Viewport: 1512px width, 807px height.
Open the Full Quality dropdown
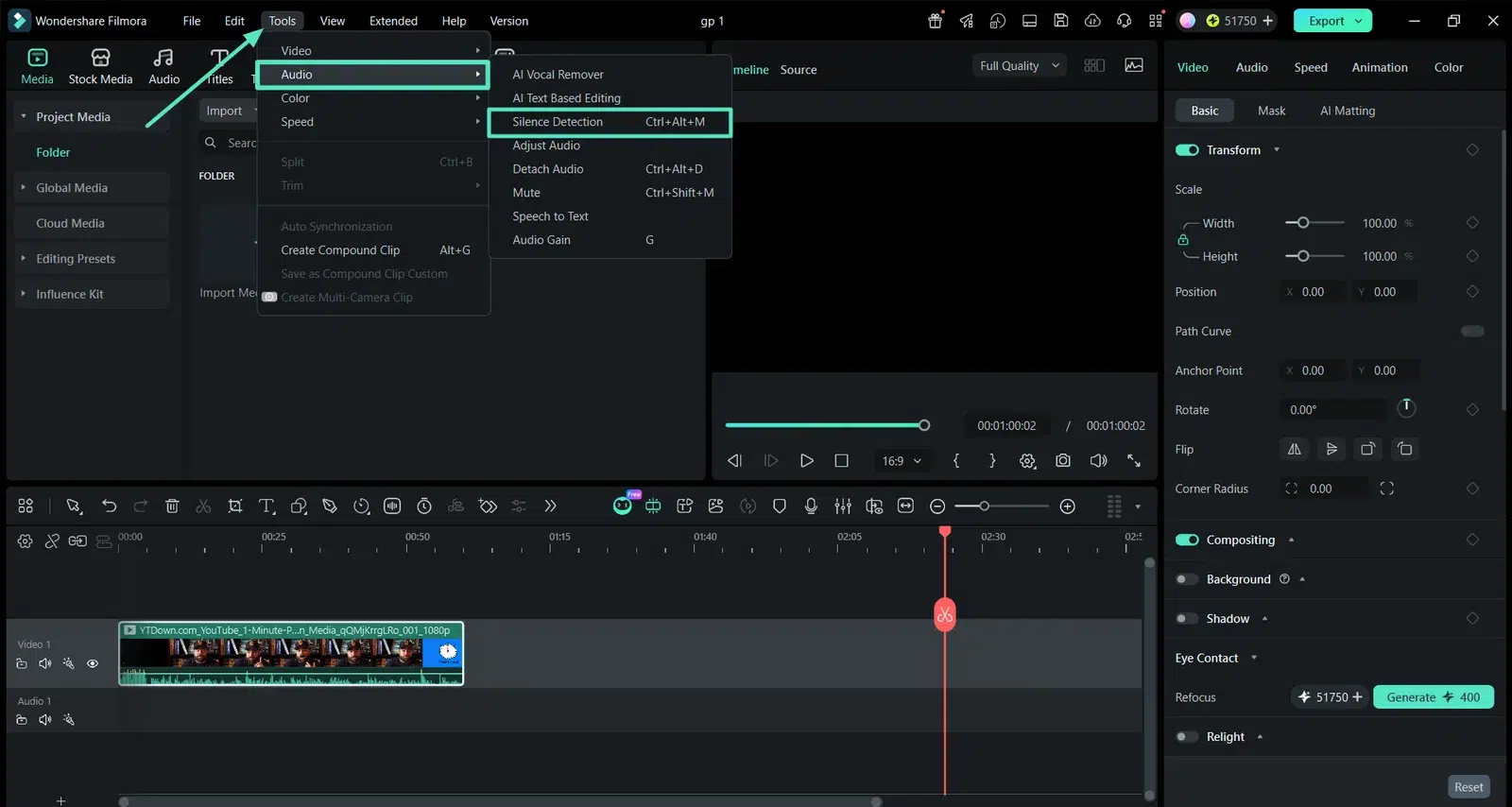(x=1020, y=65)
